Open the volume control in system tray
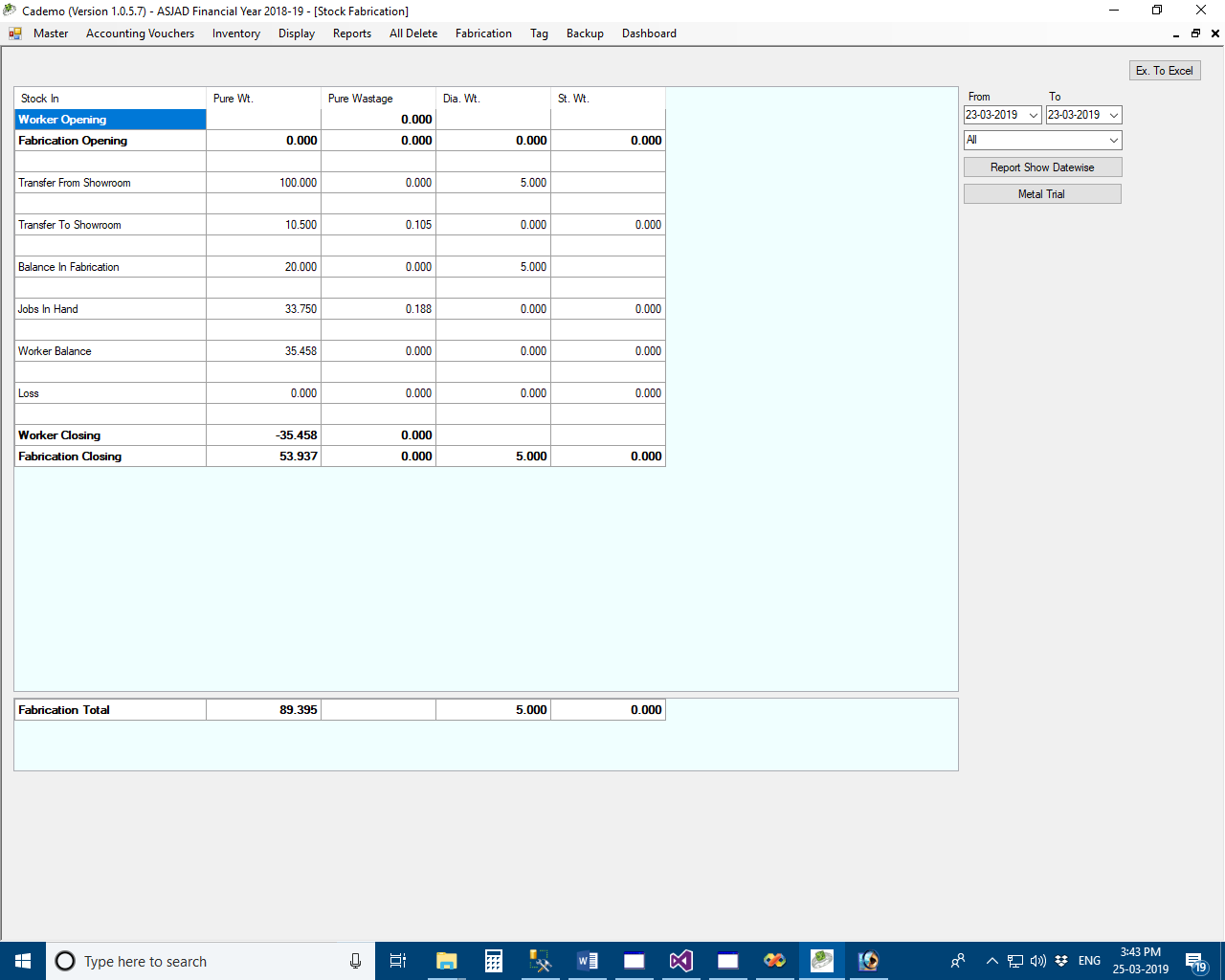The image size is (1225, 980). (x=1038, y=961)
